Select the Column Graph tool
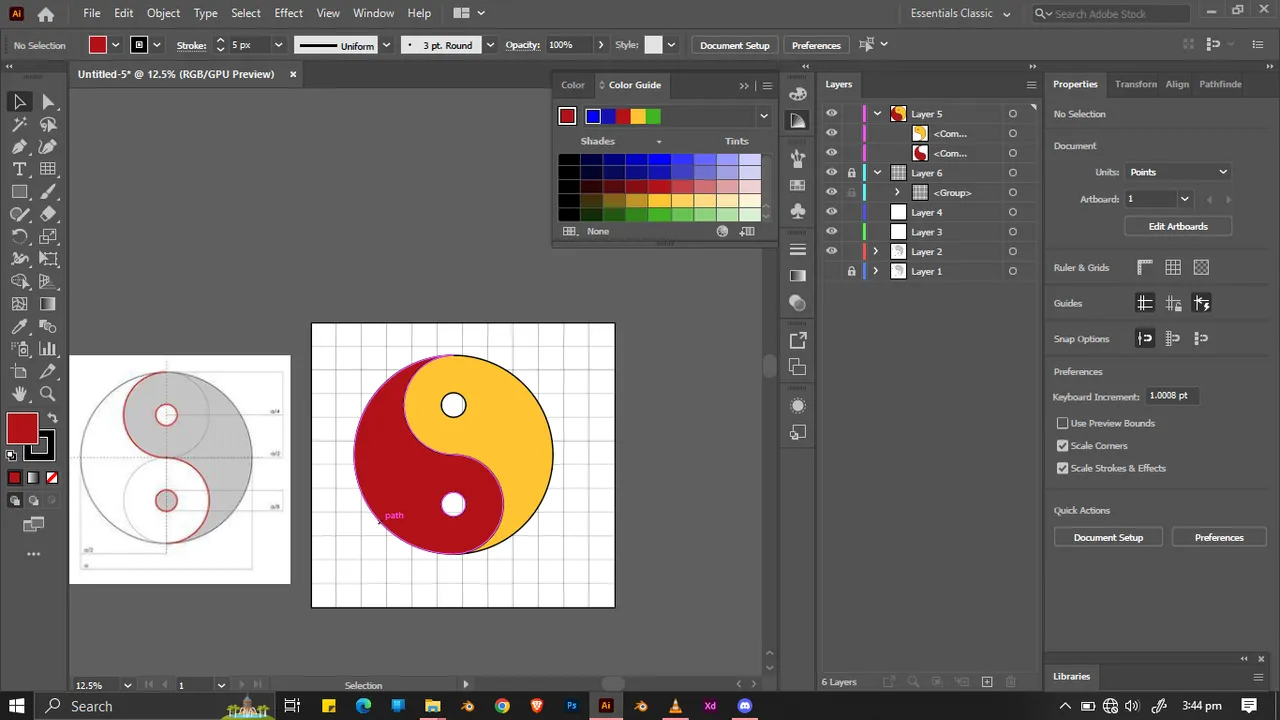Image resolution: width=1280 pixels, height=720 pixels. (48, 349)
